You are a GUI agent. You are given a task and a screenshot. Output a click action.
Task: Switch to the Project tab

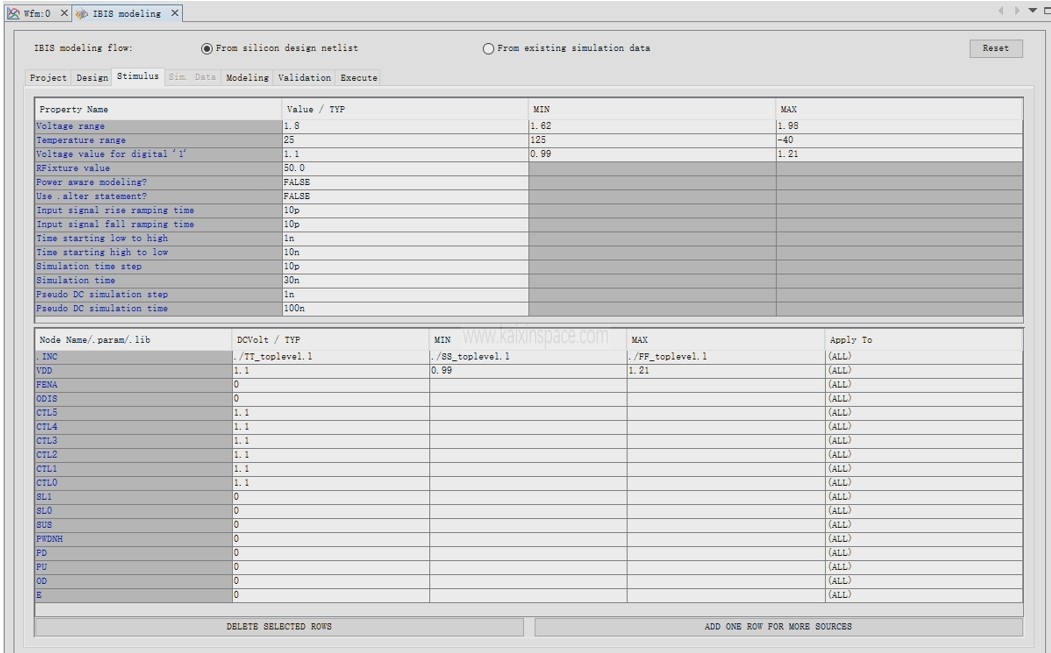point(49,77)
